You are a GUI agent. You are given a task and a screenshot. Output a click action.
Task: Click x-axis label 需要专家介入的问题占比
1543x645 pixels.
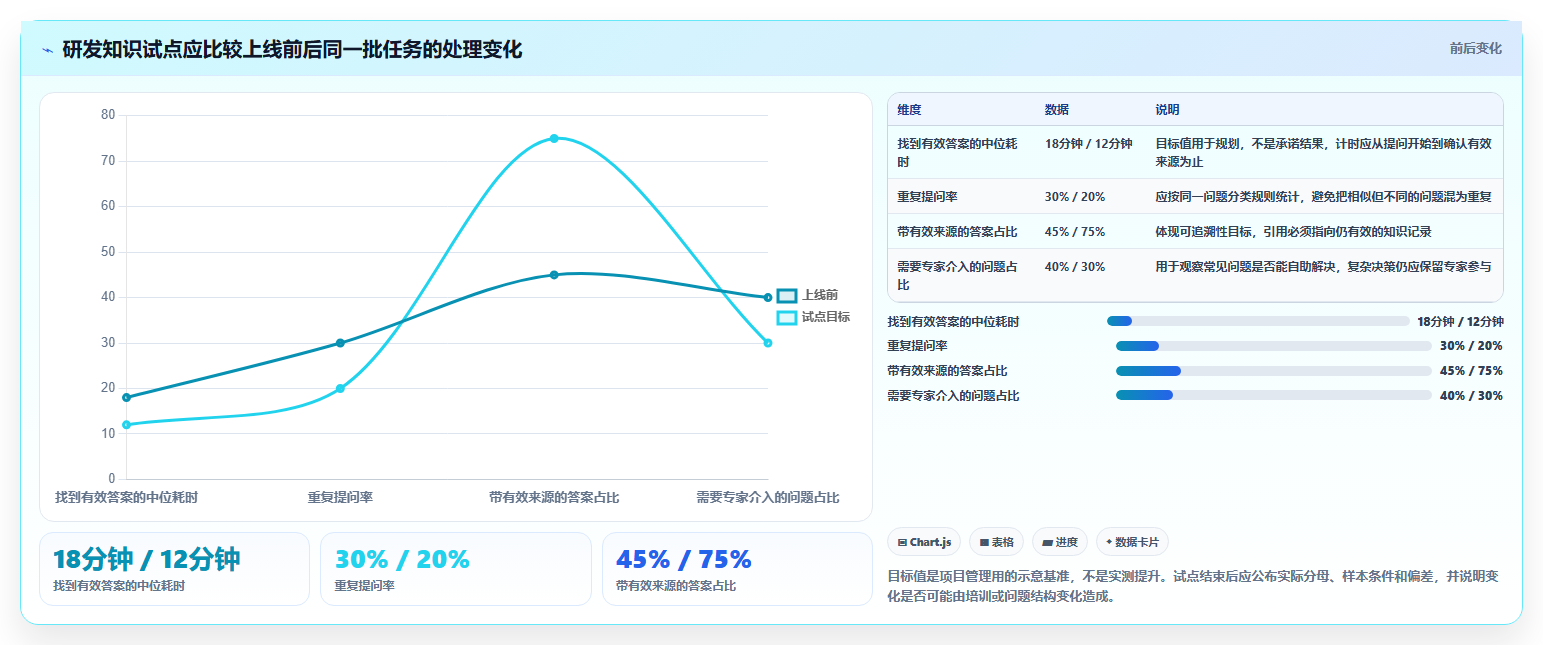click(768, 497)
